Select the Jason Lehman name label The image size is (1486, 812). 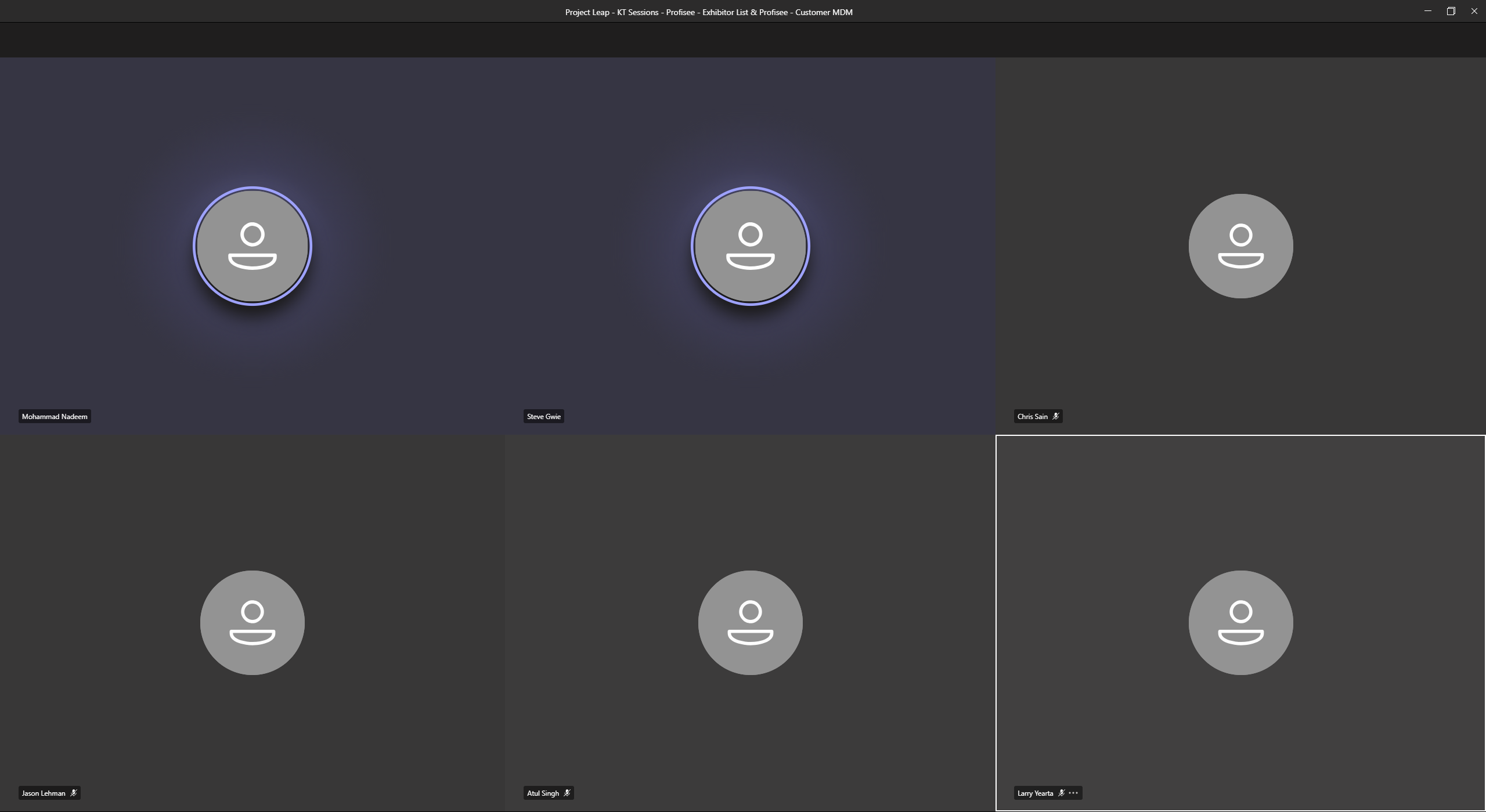point(44,793)
